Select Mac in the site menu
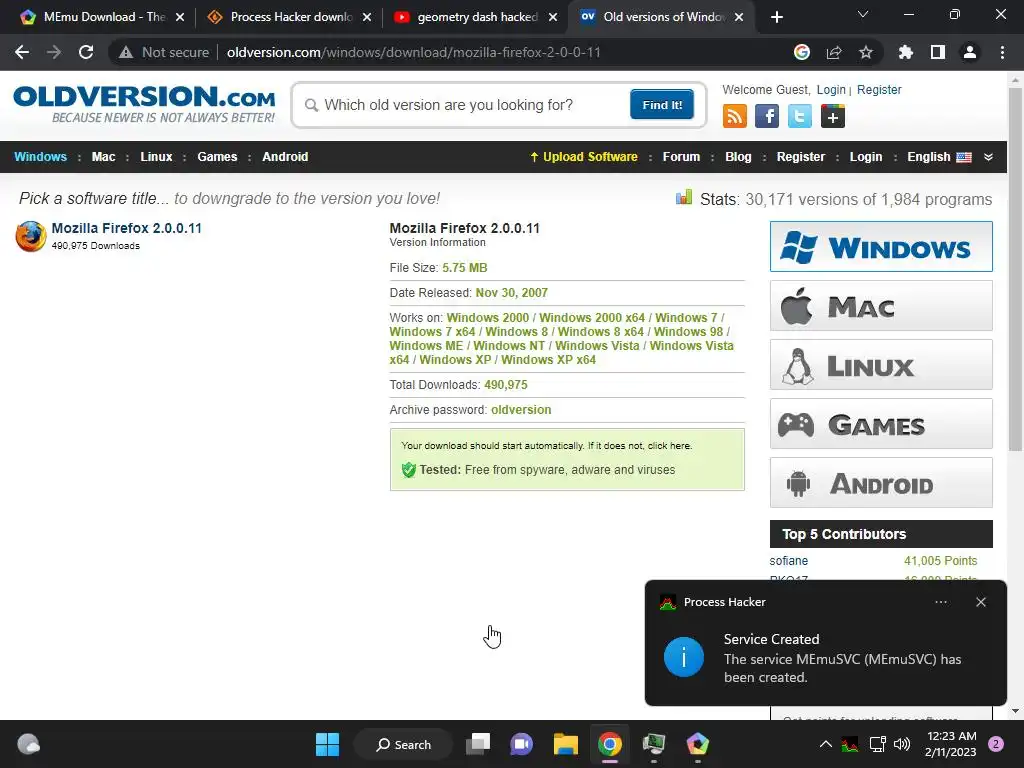Screen dimensions: 1024x768 click(x=103, y=157)
